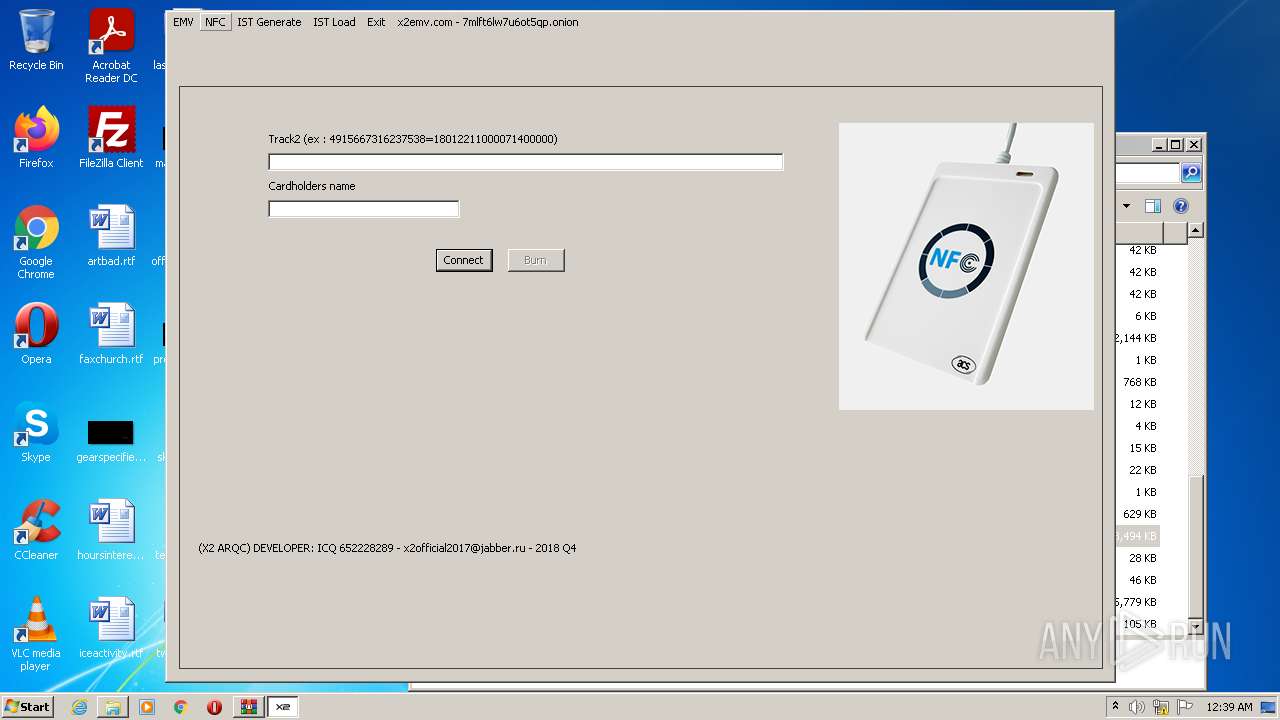Open VLC media player shortcut

(36, 634)
